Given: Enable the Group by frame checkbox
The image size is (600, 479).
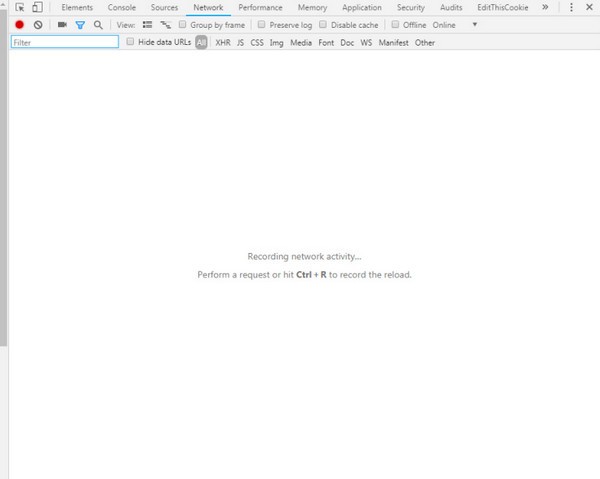Looking at the screenshot, I should [x=183, y=24].
